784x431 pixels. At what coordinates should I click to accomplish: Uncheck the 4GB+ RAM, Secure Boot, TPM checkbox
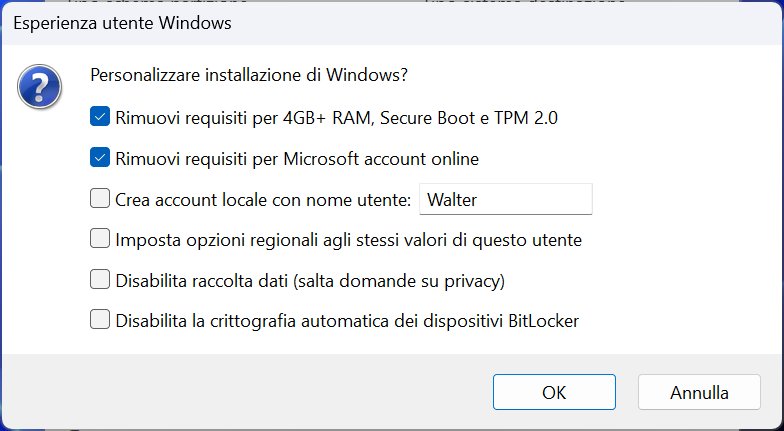point(100,117)
